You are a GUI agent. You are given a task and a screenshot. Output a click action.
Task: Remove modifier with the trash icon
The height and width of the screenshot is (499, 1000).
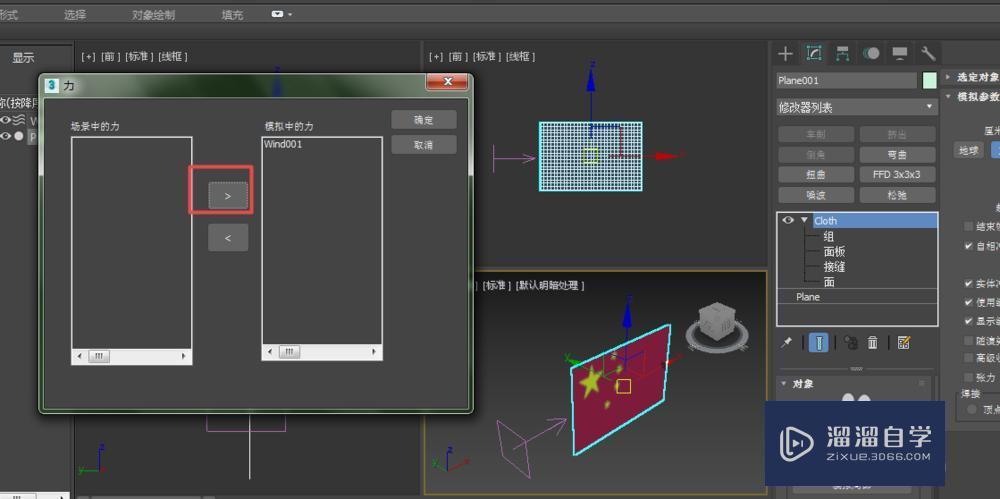click(873, 343)
